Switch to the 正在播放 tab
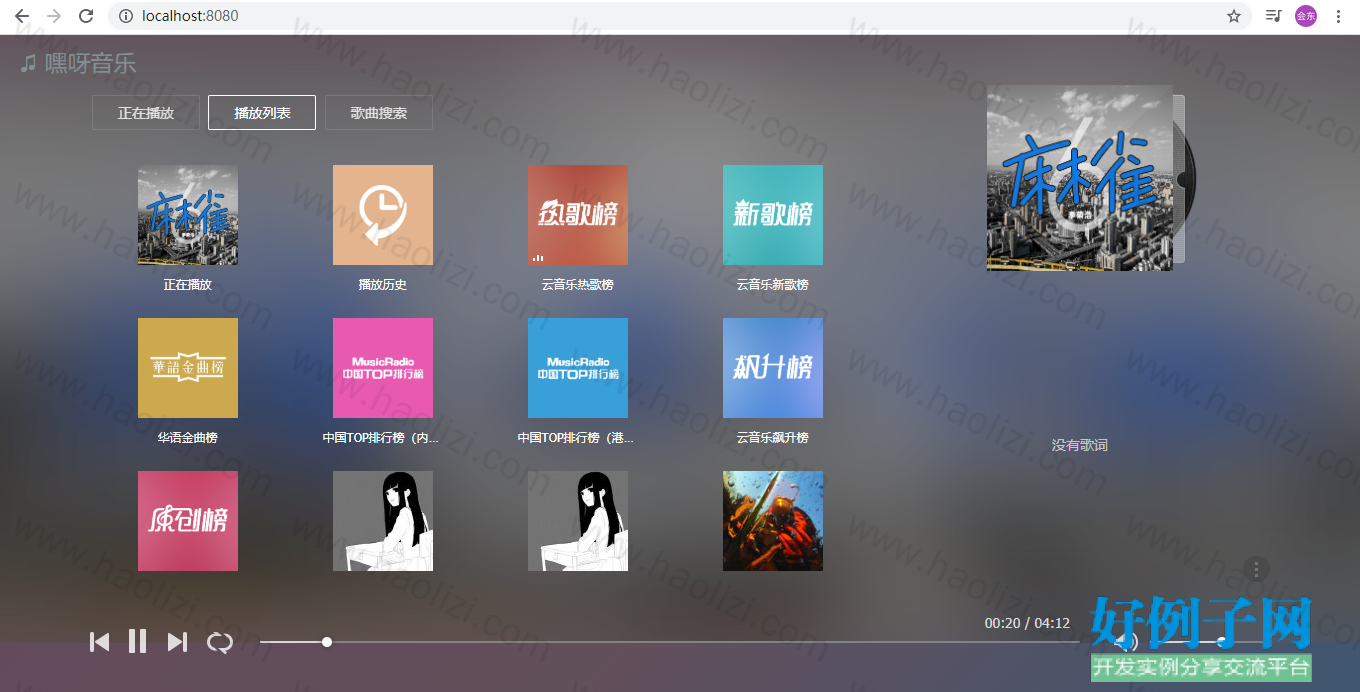 pos(146,113)
